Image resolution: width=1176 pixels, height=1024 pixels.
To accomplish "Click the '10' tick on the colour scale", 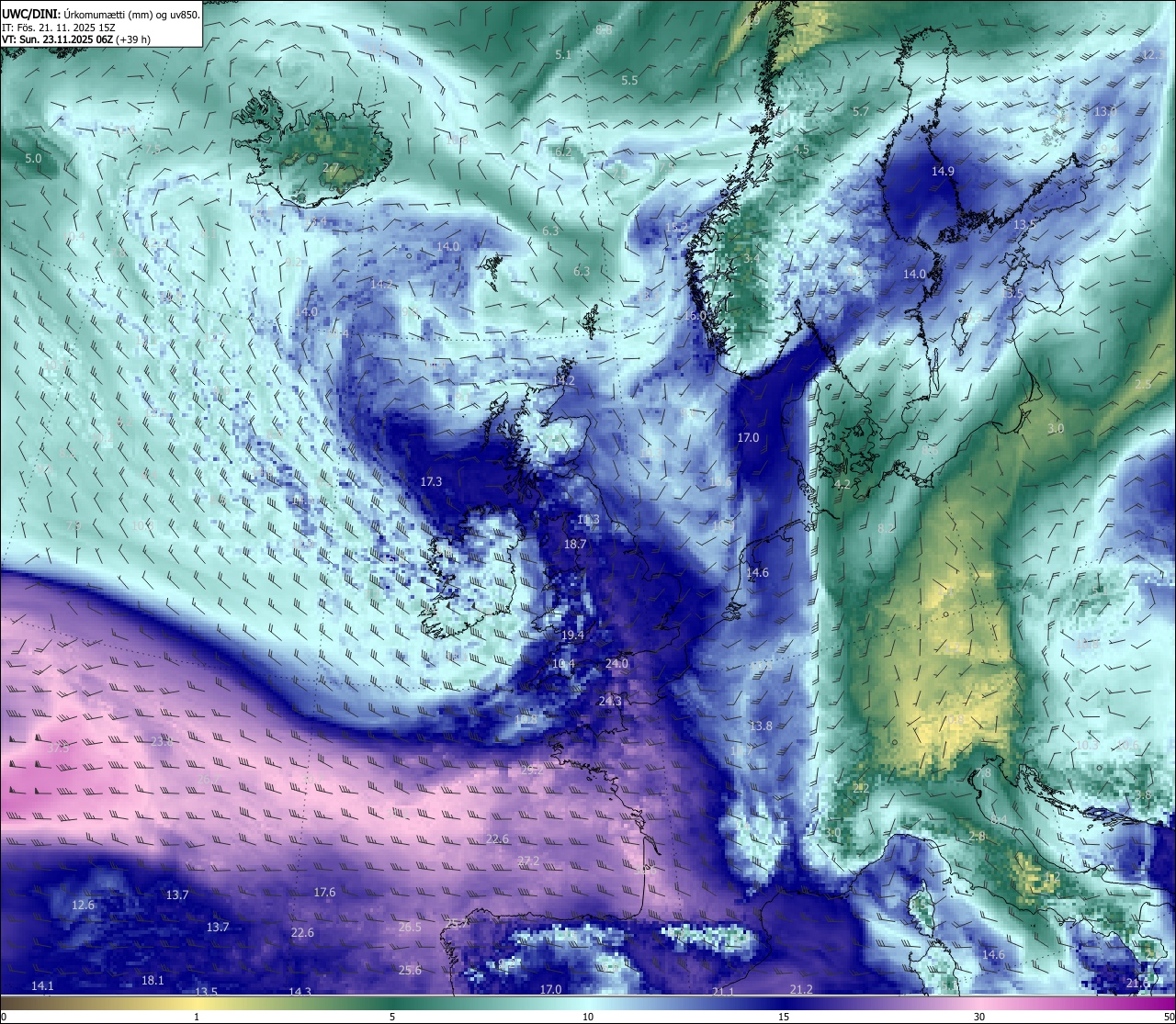I will coord(588,1017).
